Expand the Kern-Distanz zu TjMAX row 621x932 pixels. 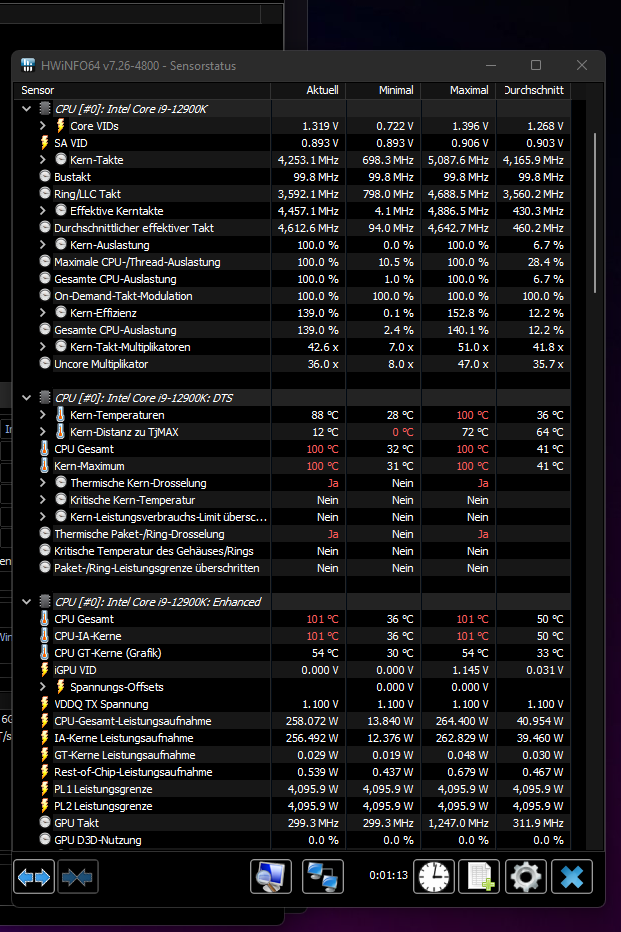click(x=43, y=432)
